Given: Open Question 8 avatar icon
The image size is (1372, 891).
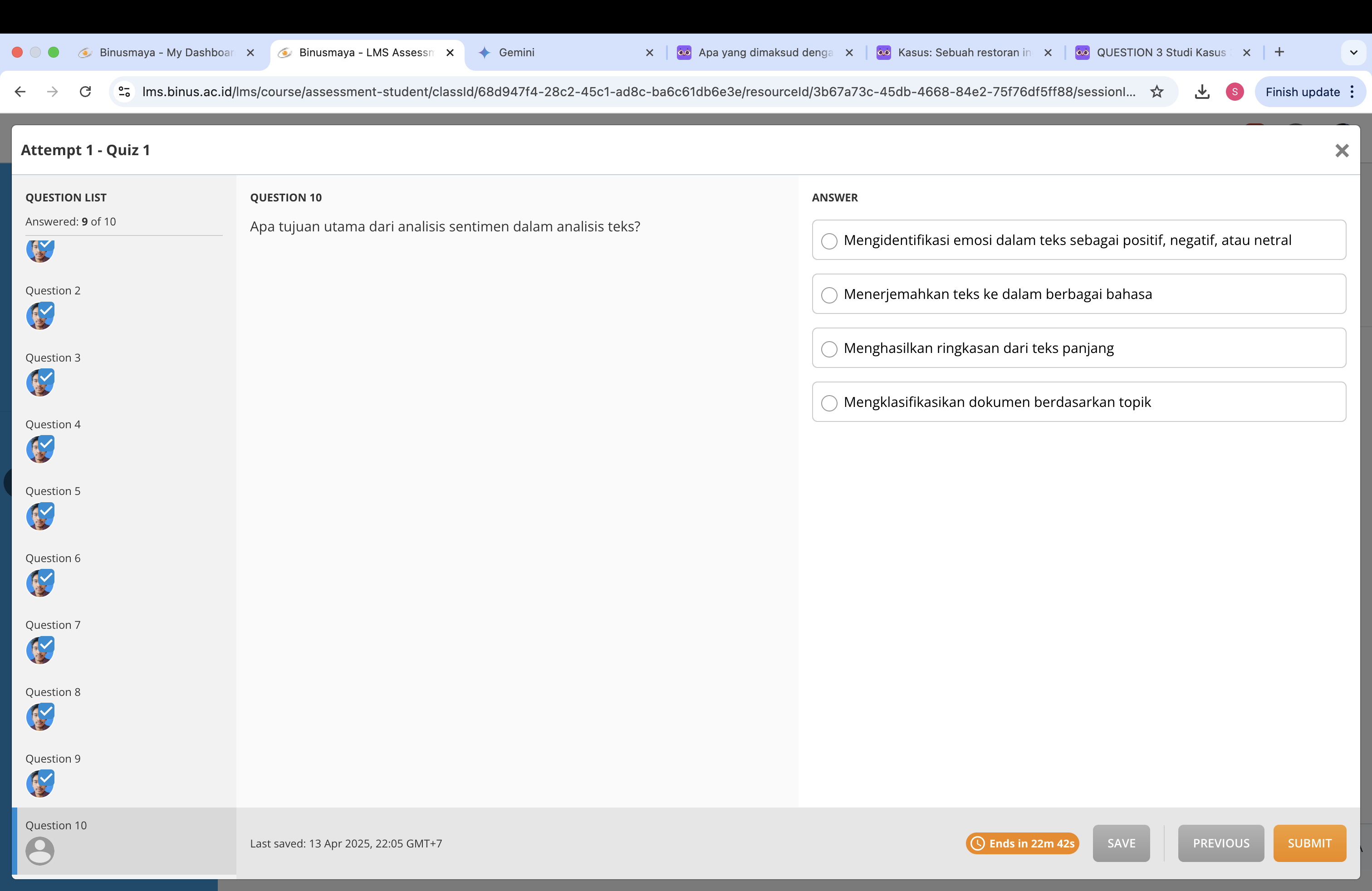Looking at the screenshot, I should coord(40,717).
